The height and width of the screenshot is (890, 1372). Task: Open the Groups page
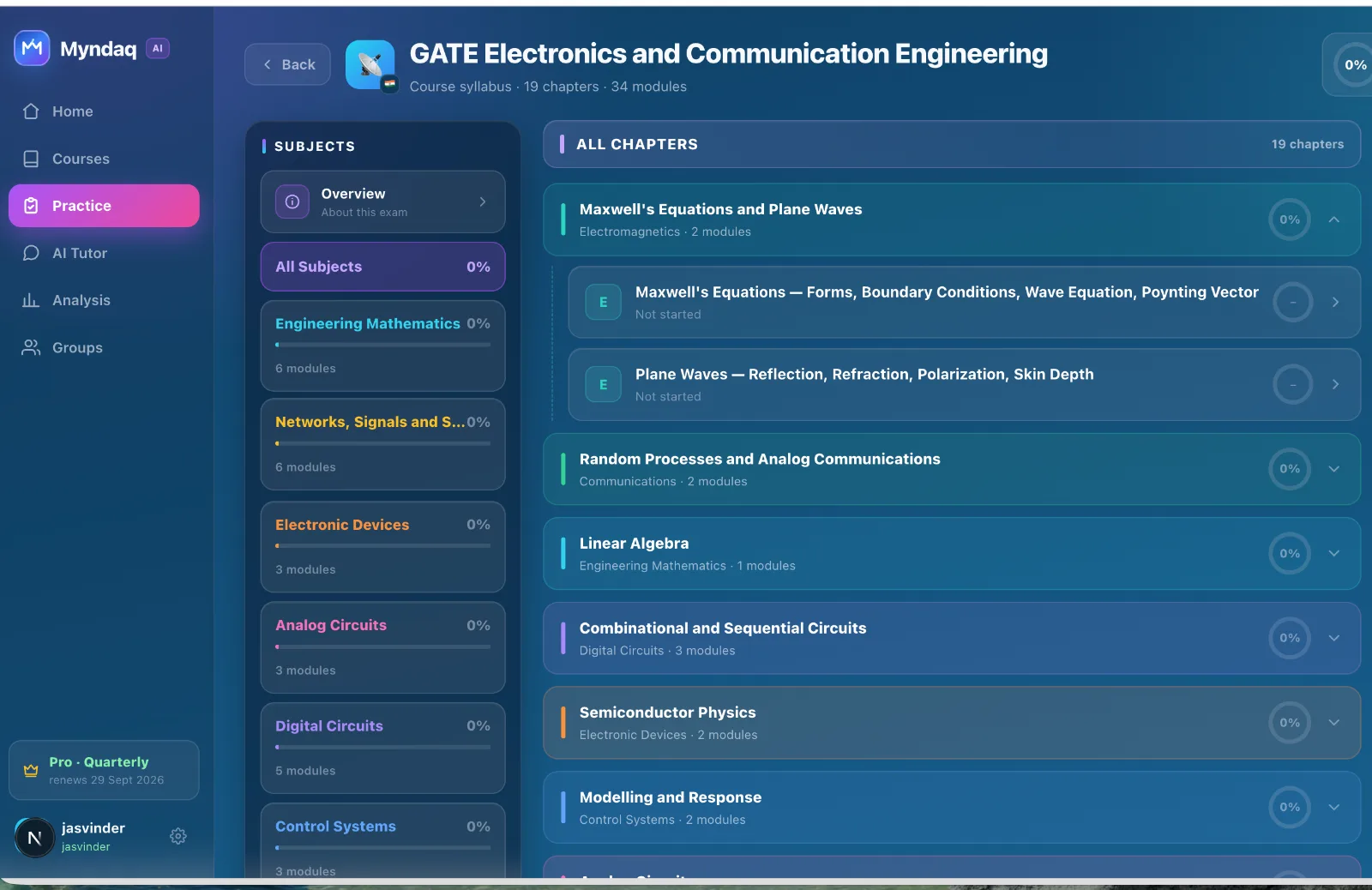104,347
